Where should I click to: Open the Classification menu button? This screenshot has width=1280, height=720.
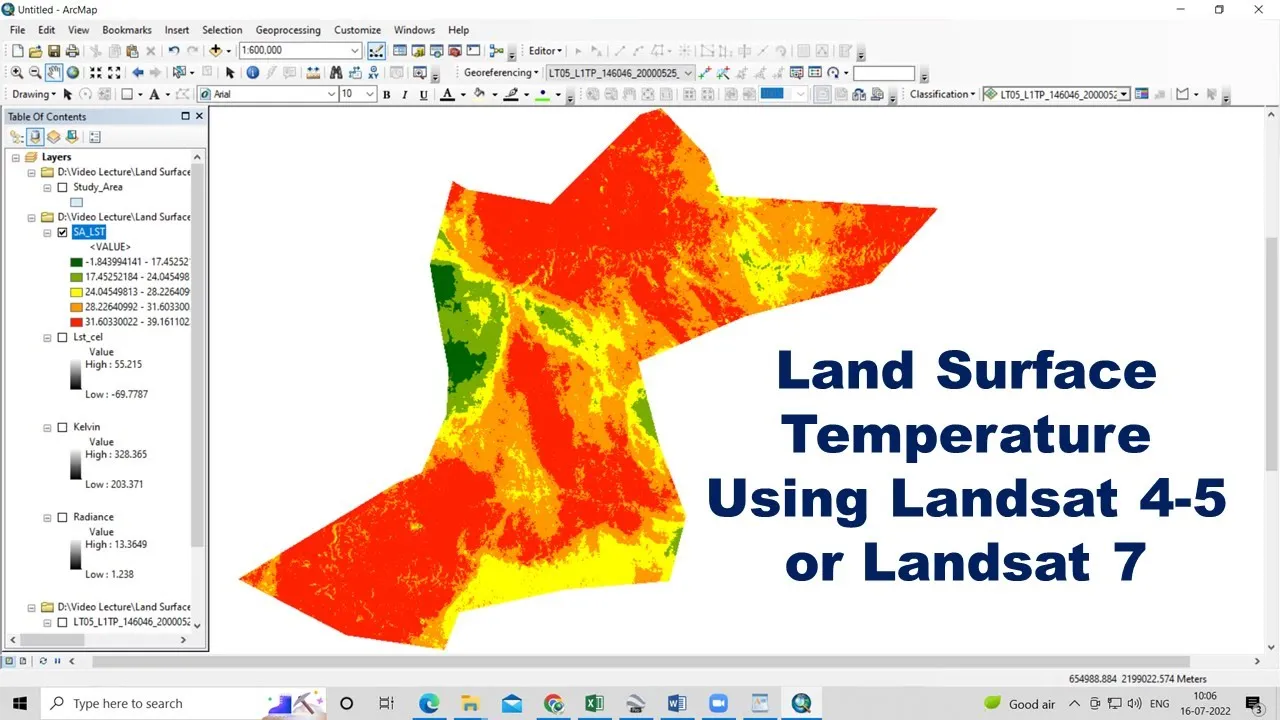[941, 94]
